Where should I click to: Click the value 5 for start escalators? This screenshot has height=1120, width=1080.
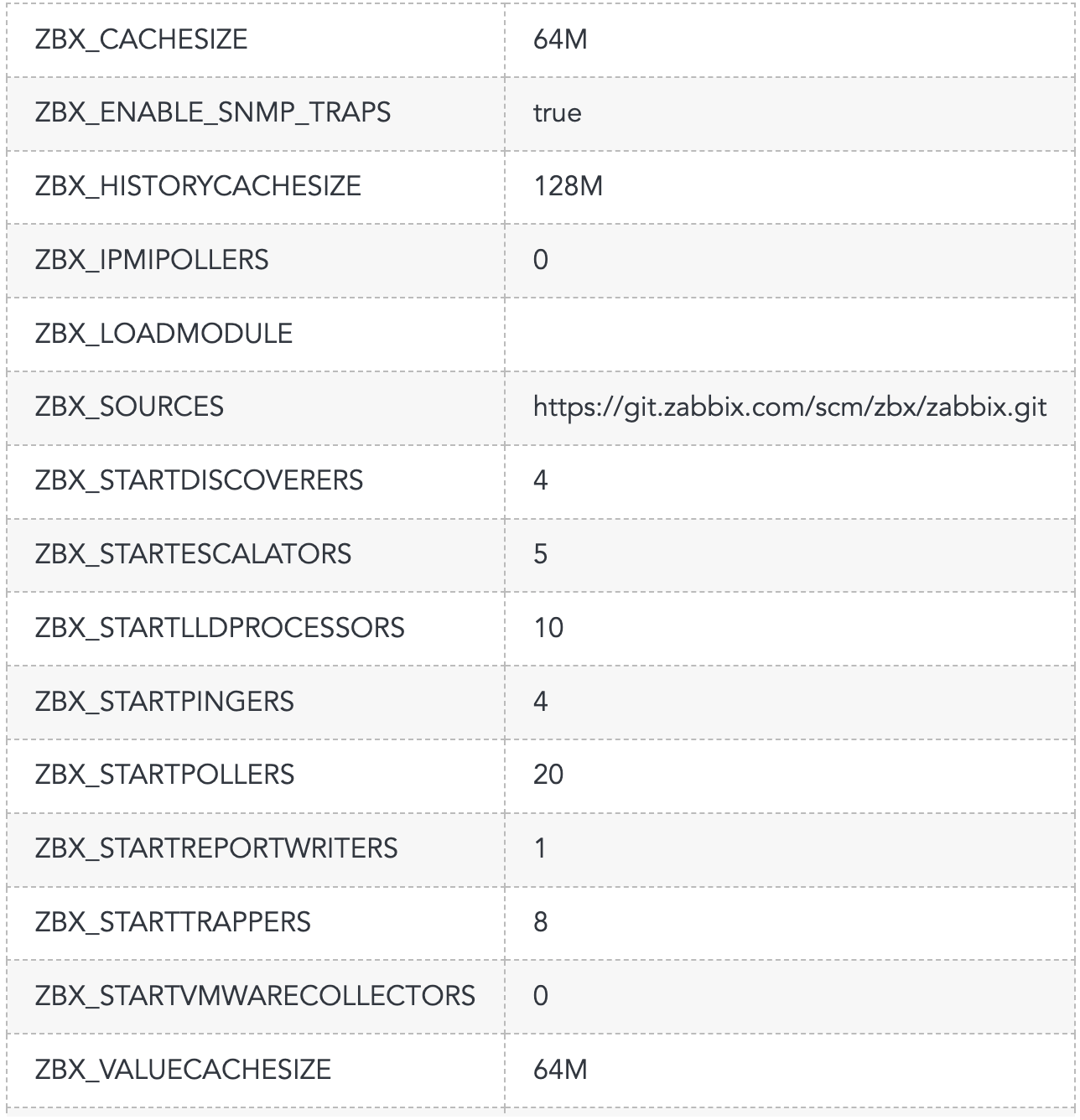point(541,554)
